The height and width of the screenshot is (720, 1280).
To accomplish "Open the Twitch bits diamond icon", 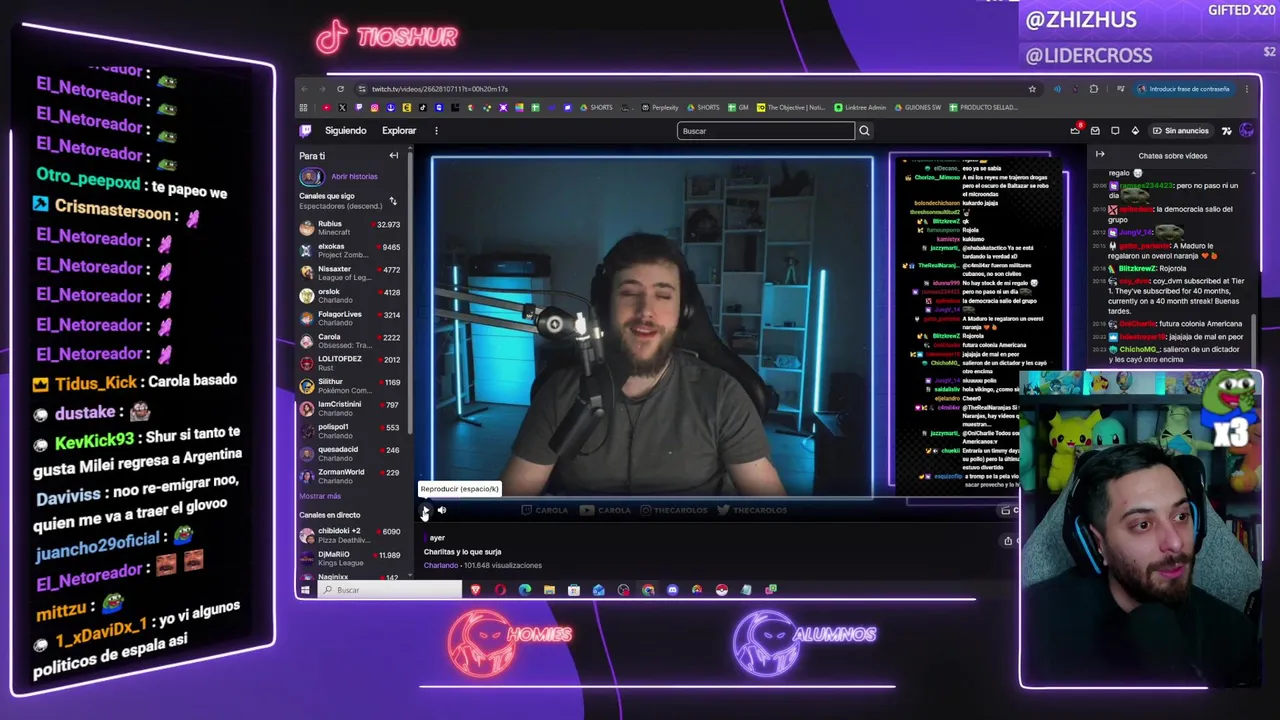I will (1135, 130).
